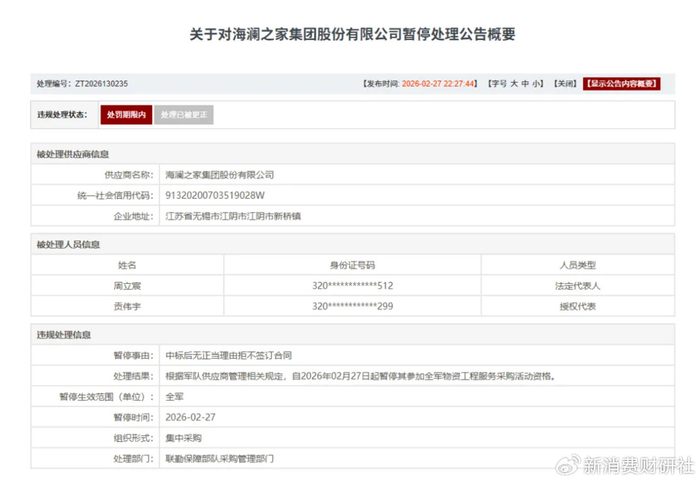Click ID number ending in 512
This screenshot has width=700, height=482.
(x=353, y=286)
